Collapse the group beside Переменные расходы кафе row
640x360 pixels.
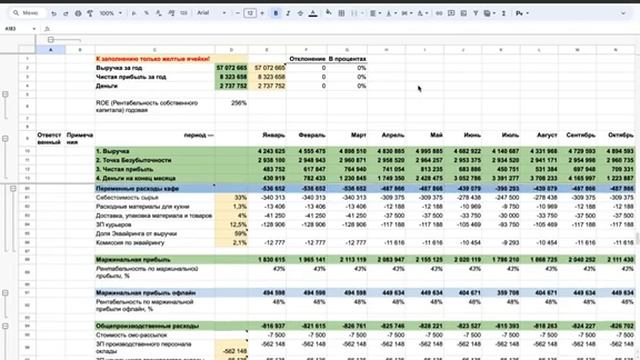[x=13, y=189]
